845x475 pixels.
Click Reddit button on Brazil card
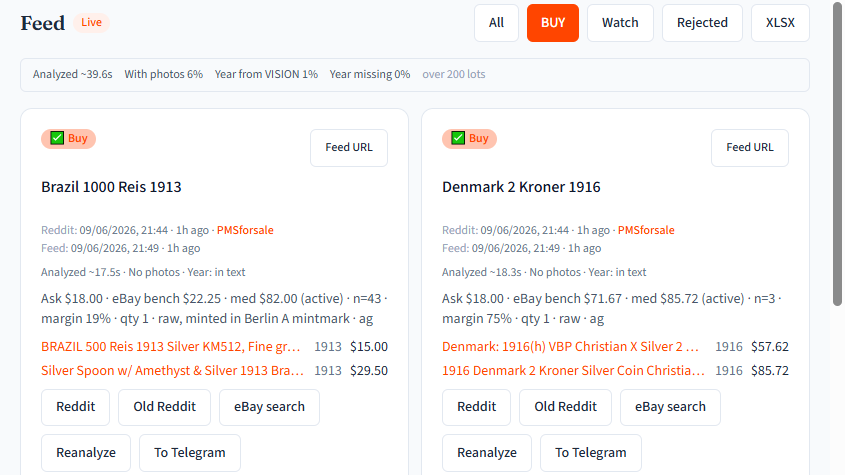75,407
